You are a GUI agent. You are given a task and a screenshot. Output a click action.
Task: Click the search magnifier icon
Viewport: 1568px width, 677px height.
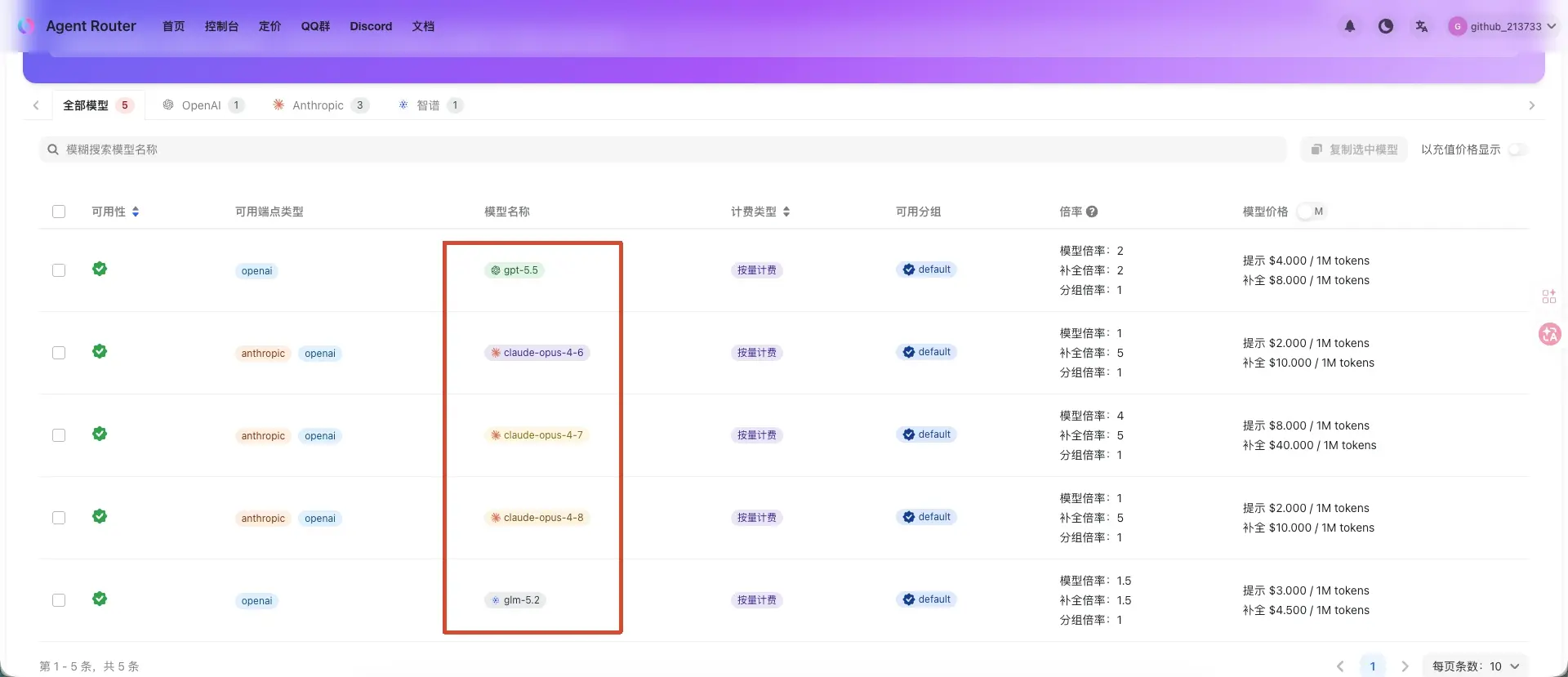pyautogui.click(x=53, y=149)
